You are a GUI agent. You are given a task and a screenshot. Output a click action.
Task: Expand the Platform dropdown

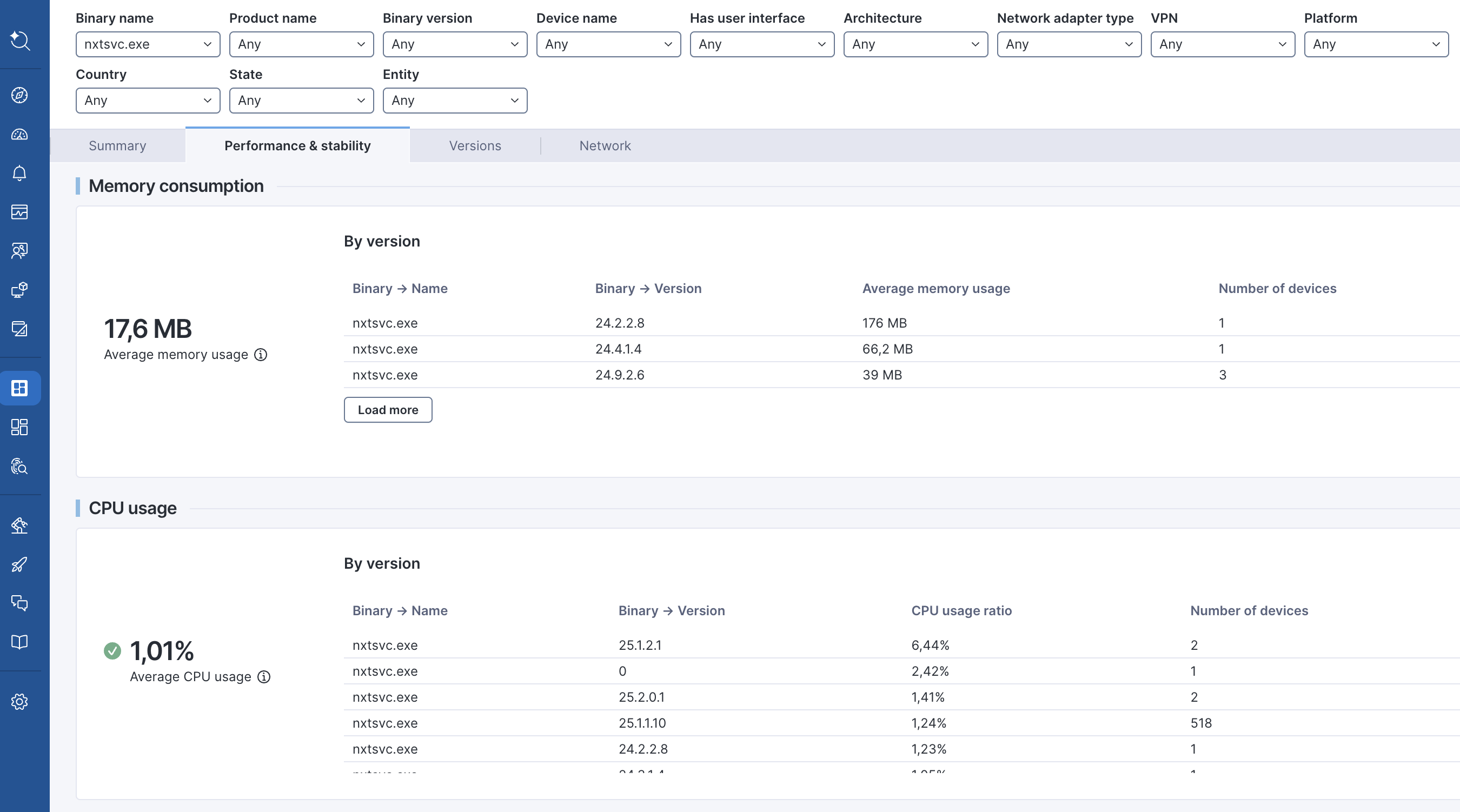(1376, 44)
